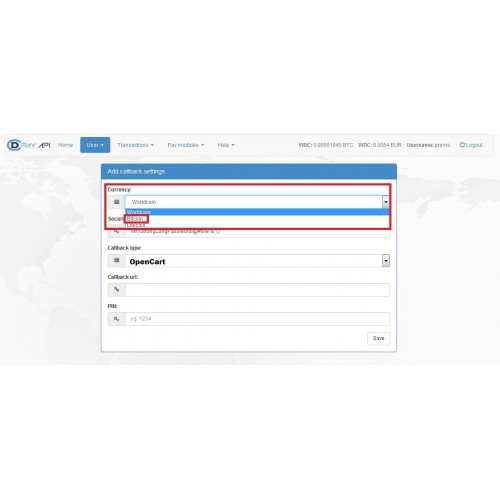Click the DPay API logo

pos(29,145)
